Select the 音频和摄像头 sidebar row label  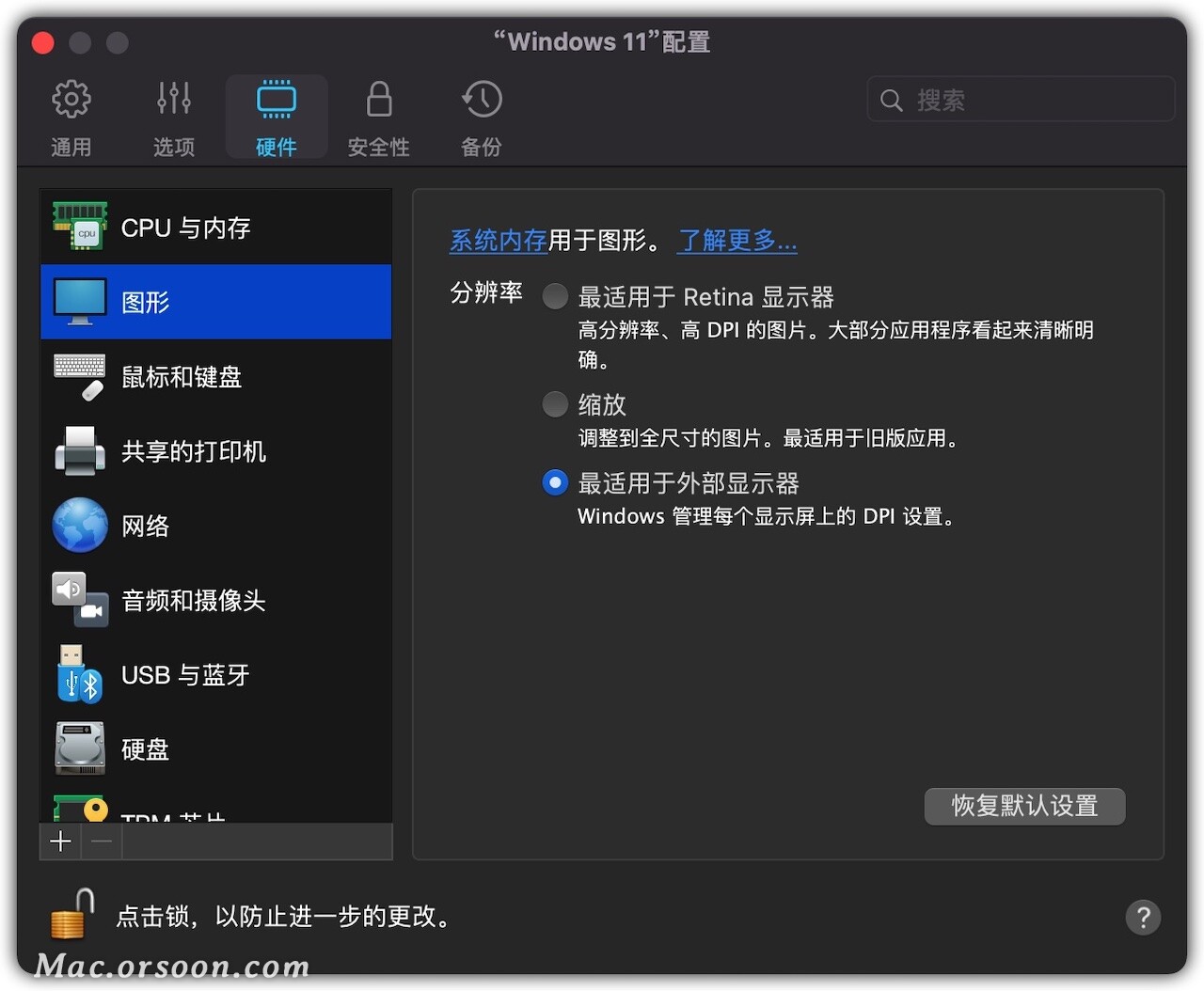click(194, 600)
